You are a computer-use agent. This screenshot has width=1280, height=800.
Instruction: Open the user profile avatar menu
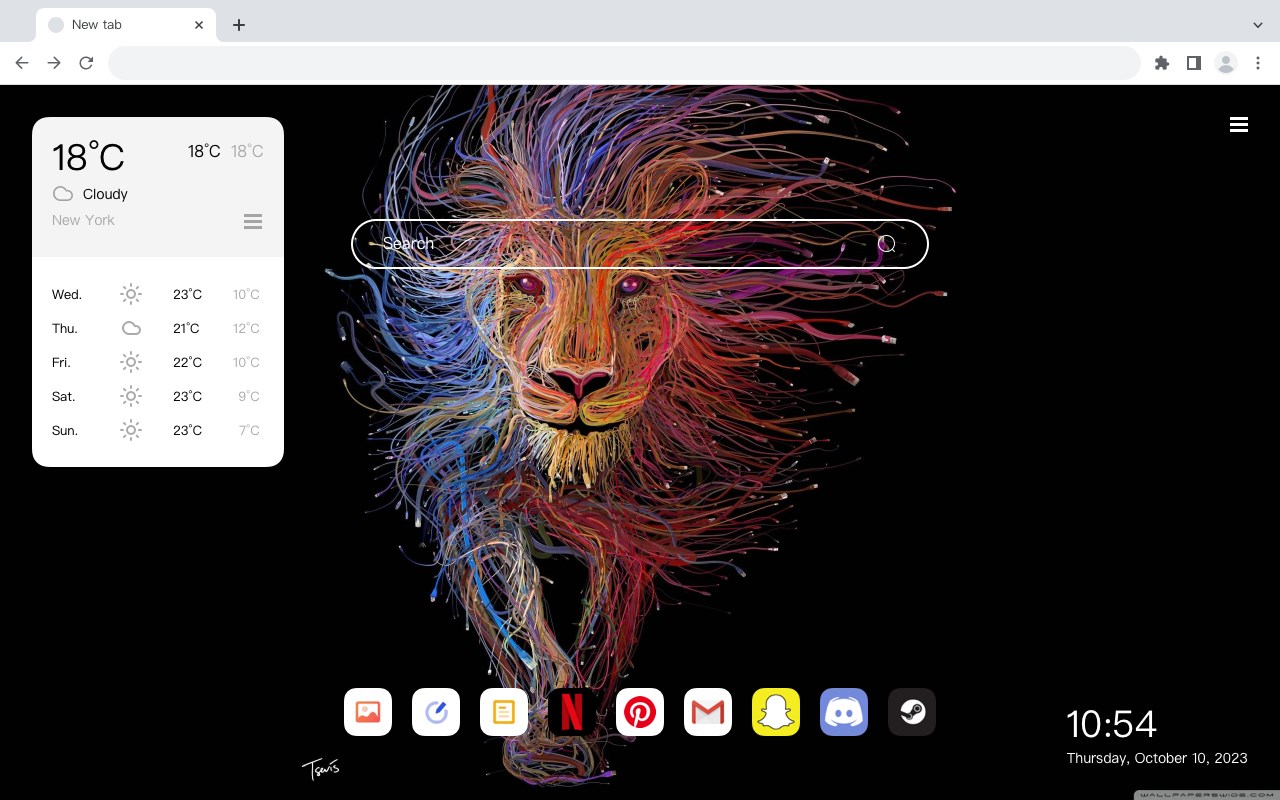(x=1226, y=63)
